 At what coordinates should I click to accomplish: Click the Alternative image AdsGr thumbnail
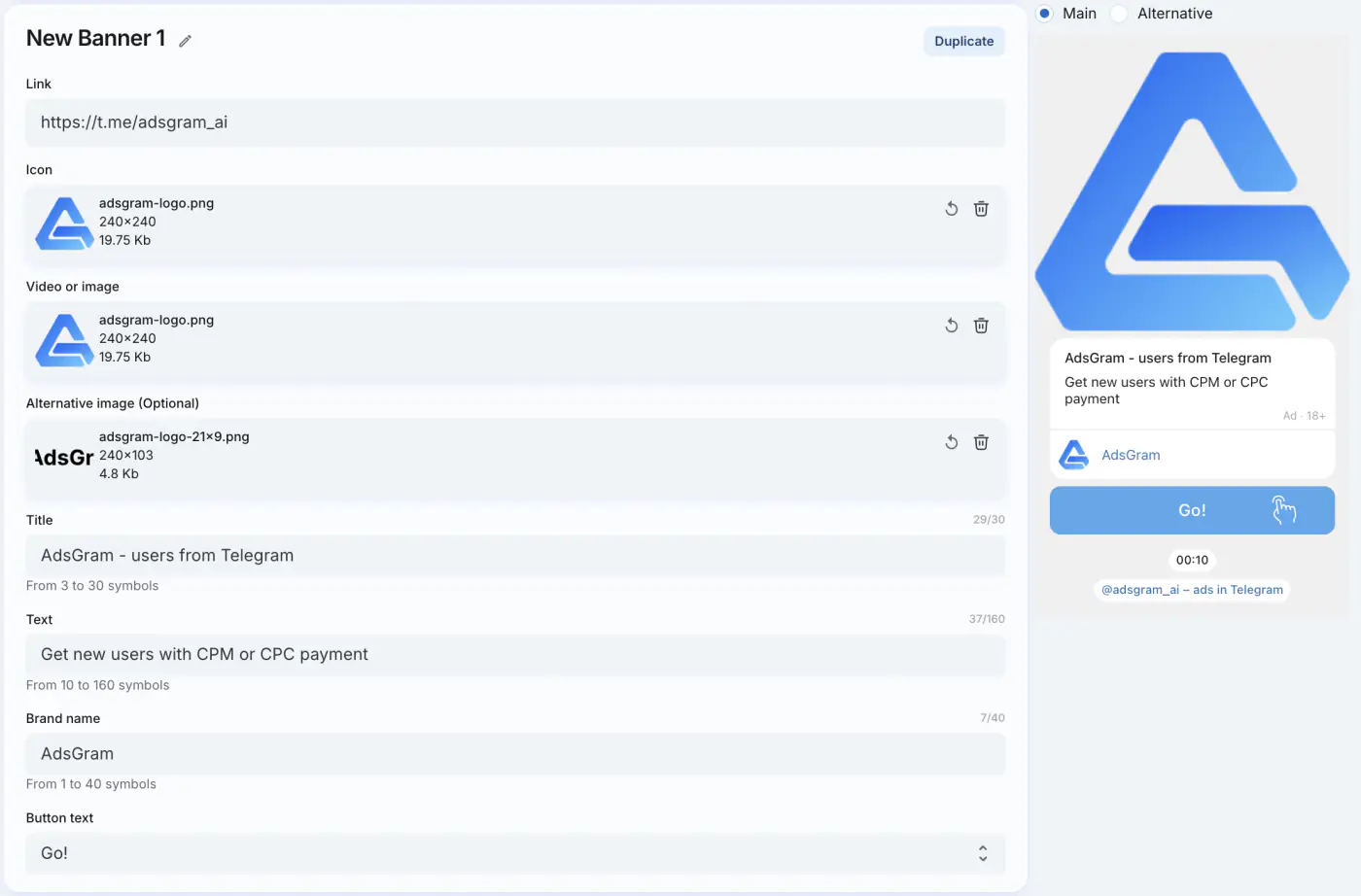click(x=64, y=457)
